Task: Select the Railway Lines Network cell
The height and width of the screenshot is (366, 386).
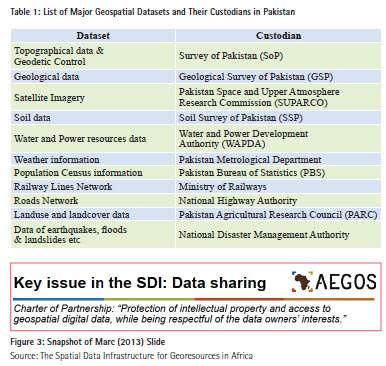Action: click(x=93, y=187)
